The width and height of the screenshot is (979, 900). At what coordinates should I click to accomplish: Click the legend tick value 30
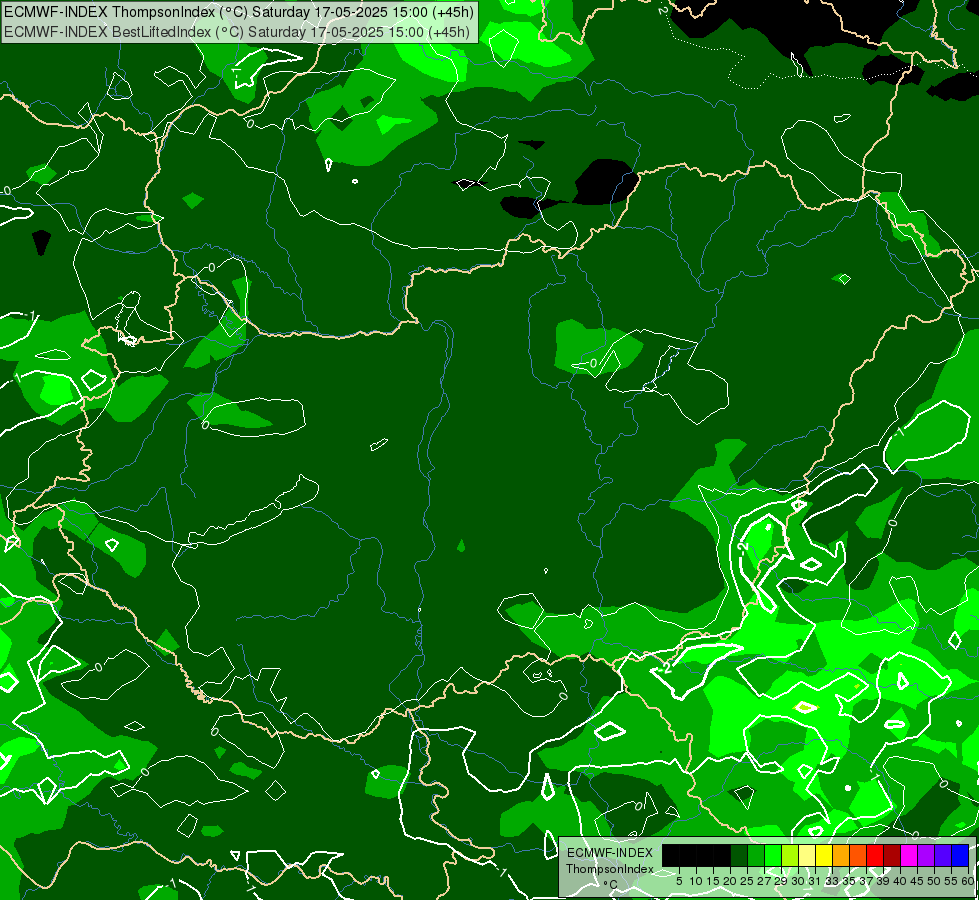(x=798, y=881)
